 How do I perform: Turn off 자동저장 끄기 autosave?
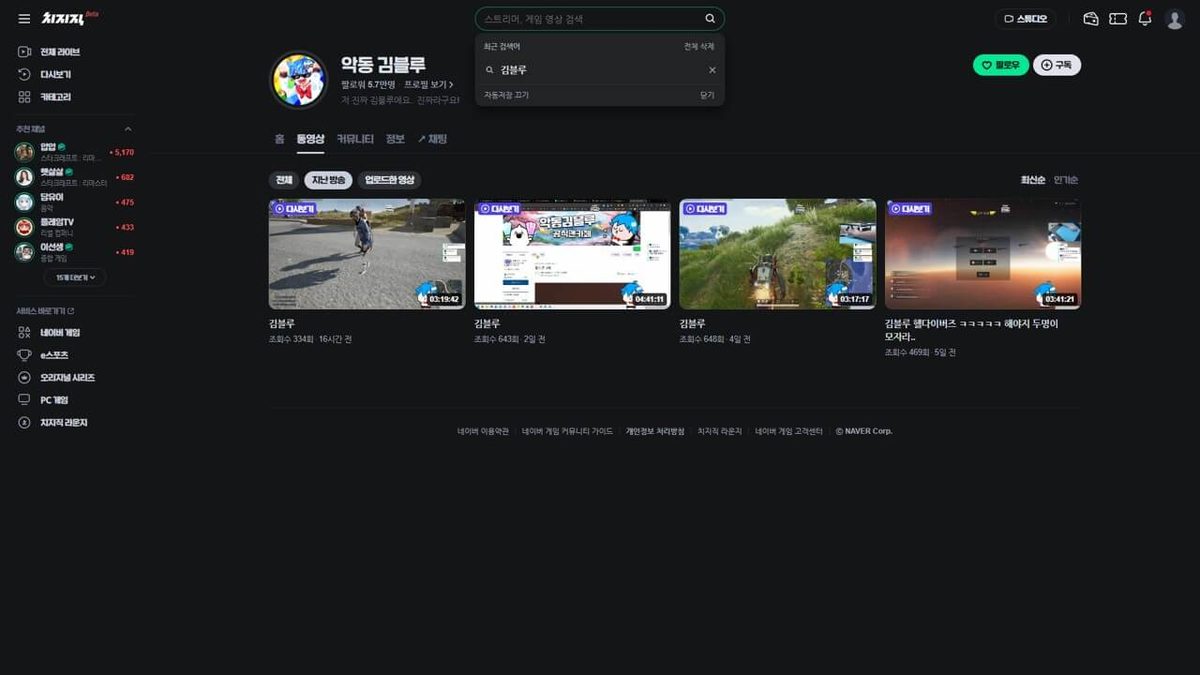506,95
